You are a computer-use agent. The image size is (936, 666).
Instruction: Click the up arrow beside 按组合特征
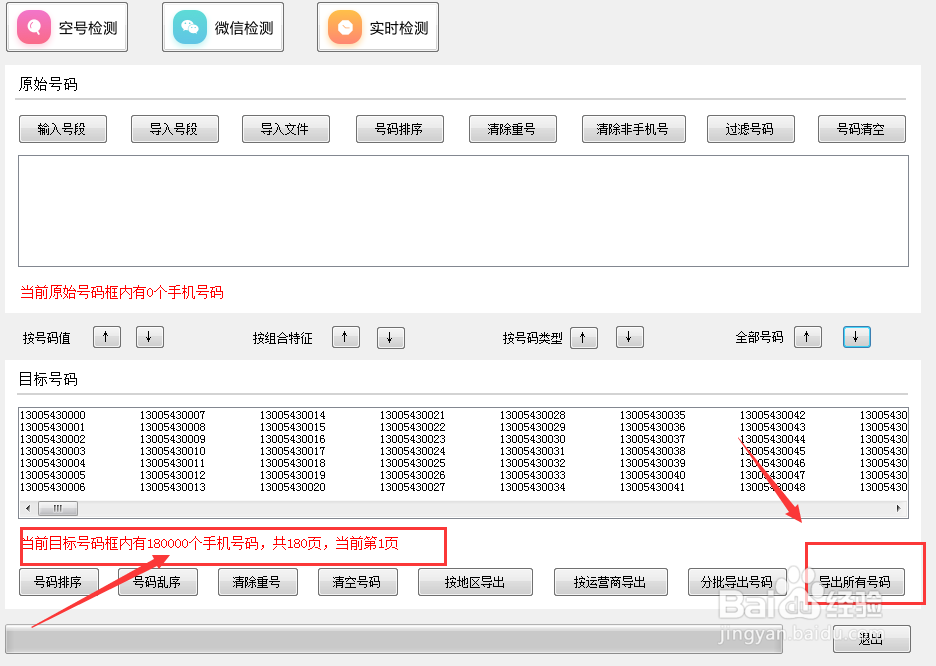[x=345, y=337]
